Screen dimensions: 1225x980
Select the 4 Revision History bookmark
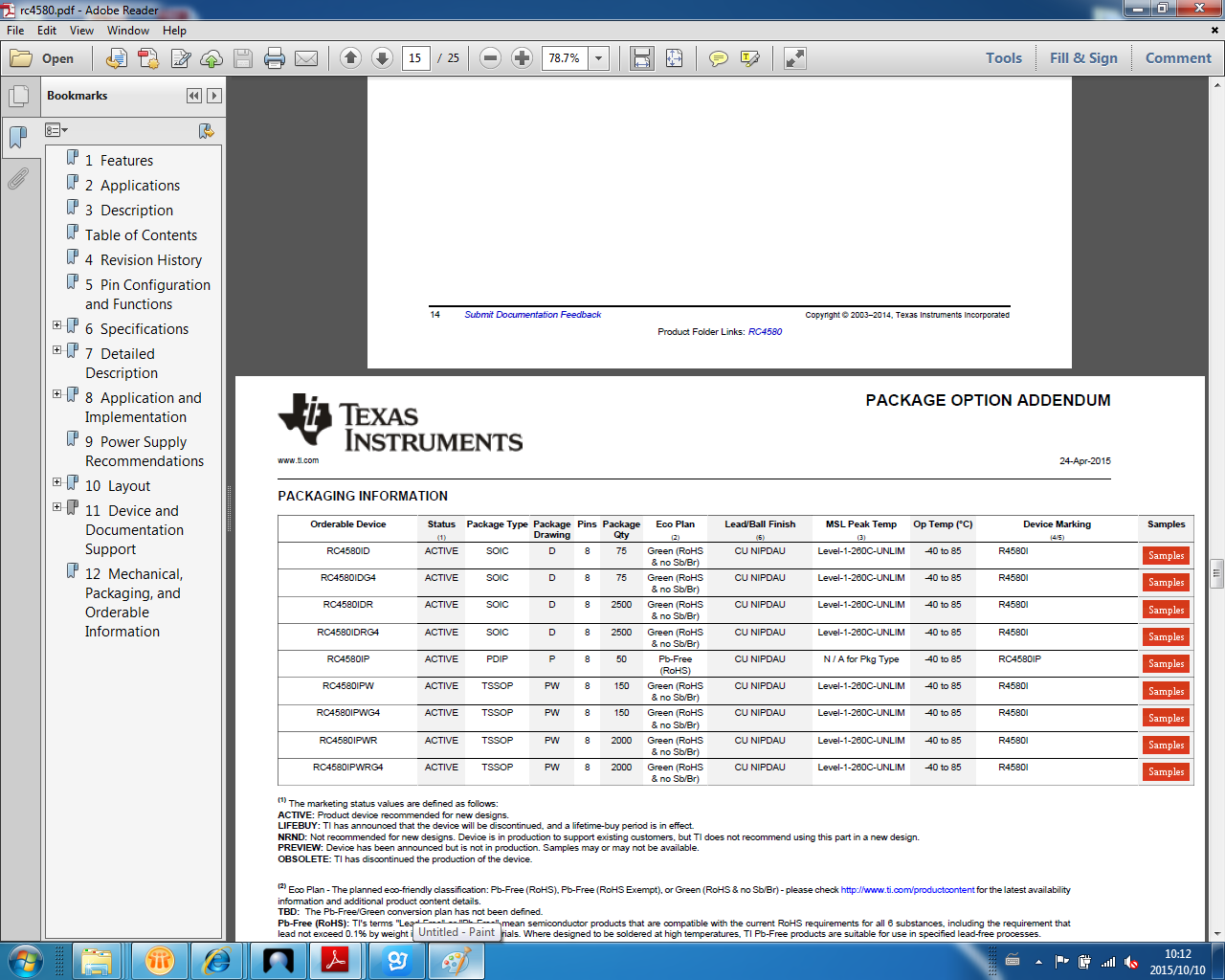(x=144, y=260)
